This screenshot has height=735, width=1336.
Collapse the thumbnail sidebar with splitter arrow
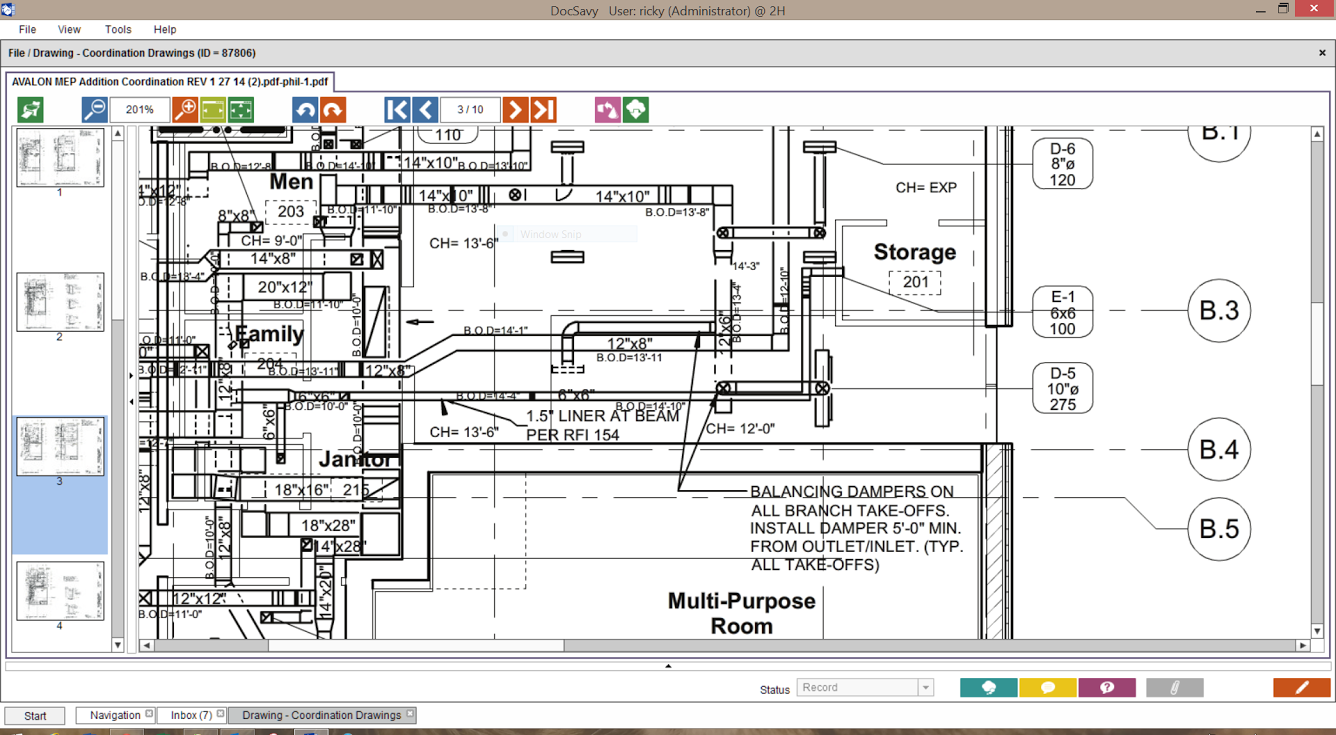click(x=132, y=402)
